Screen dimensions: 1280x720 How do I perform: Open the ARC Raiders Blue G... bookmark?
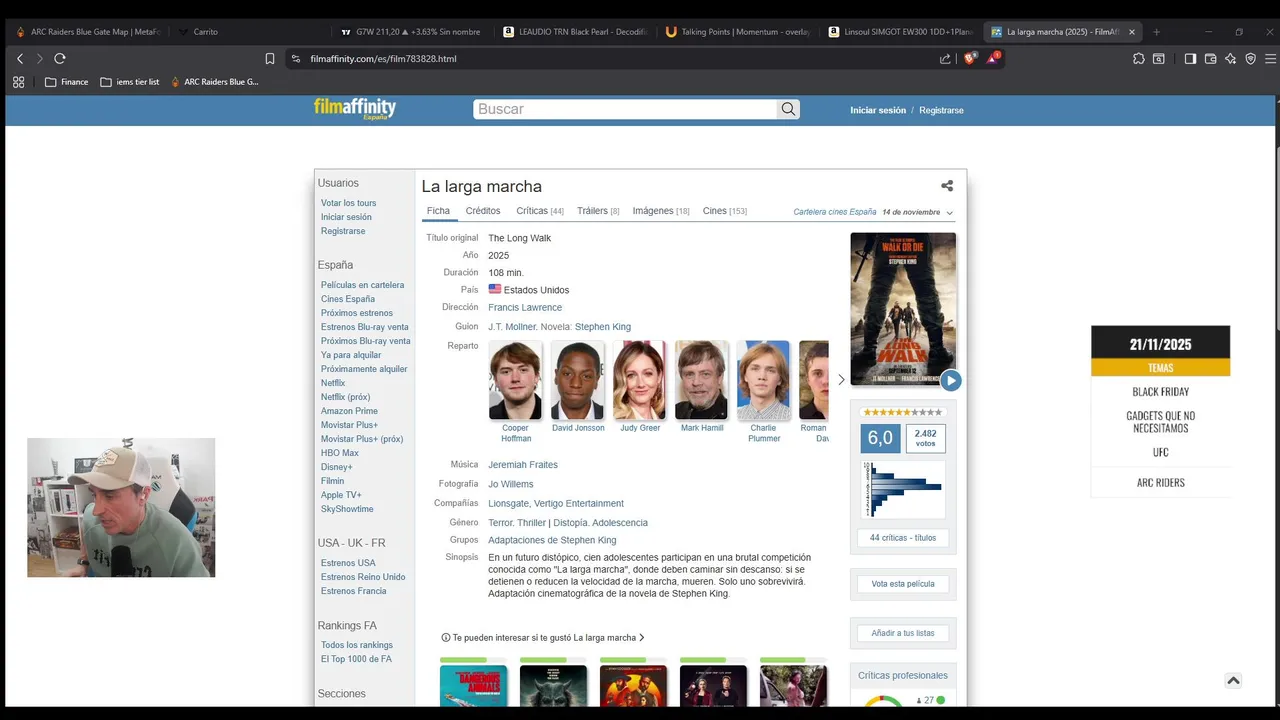tap(214, 82)
